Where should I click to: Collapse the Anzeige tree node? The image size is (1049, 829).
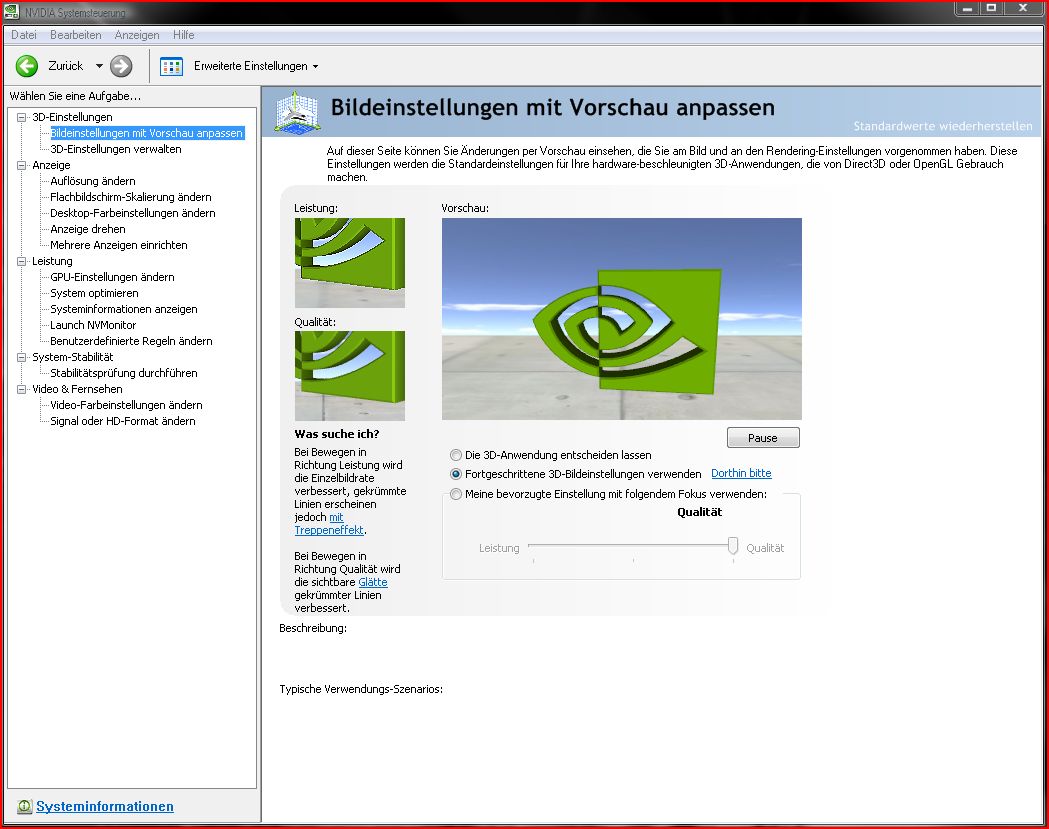(21, 165)
